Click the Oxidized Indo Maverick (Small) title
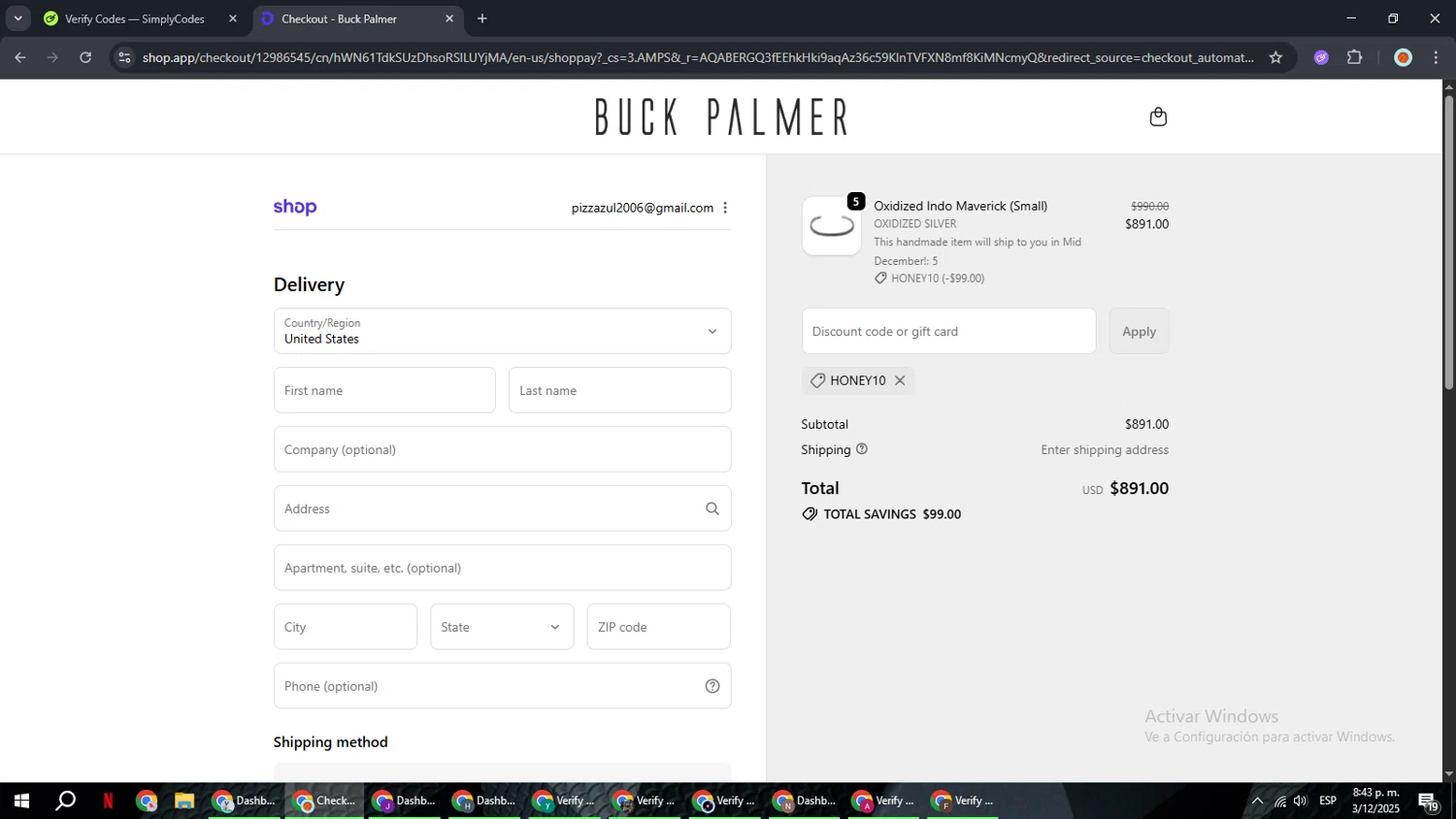The image size is (1456, 819). [960, 206]
